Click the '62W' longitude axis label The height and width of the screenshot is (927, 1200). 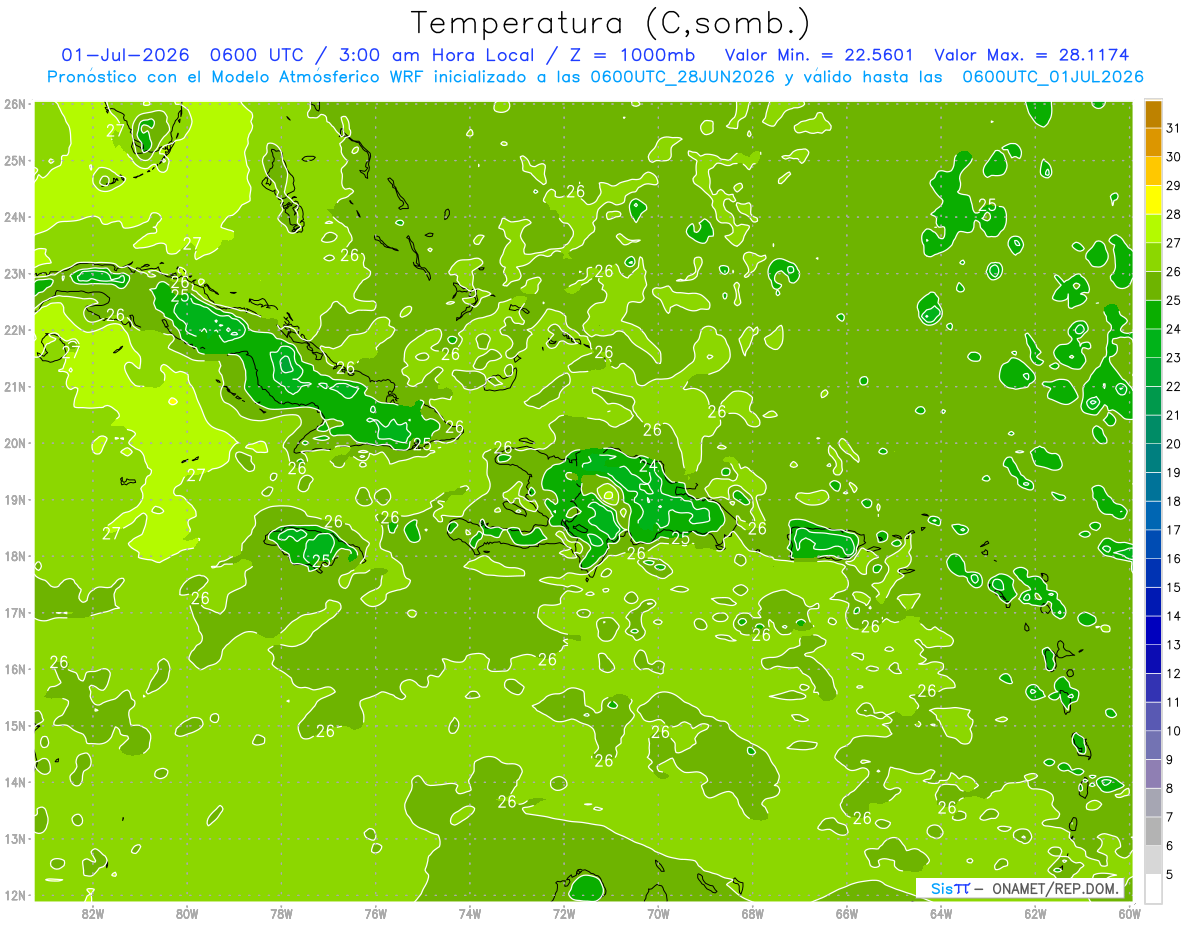tap(1035, 913)
